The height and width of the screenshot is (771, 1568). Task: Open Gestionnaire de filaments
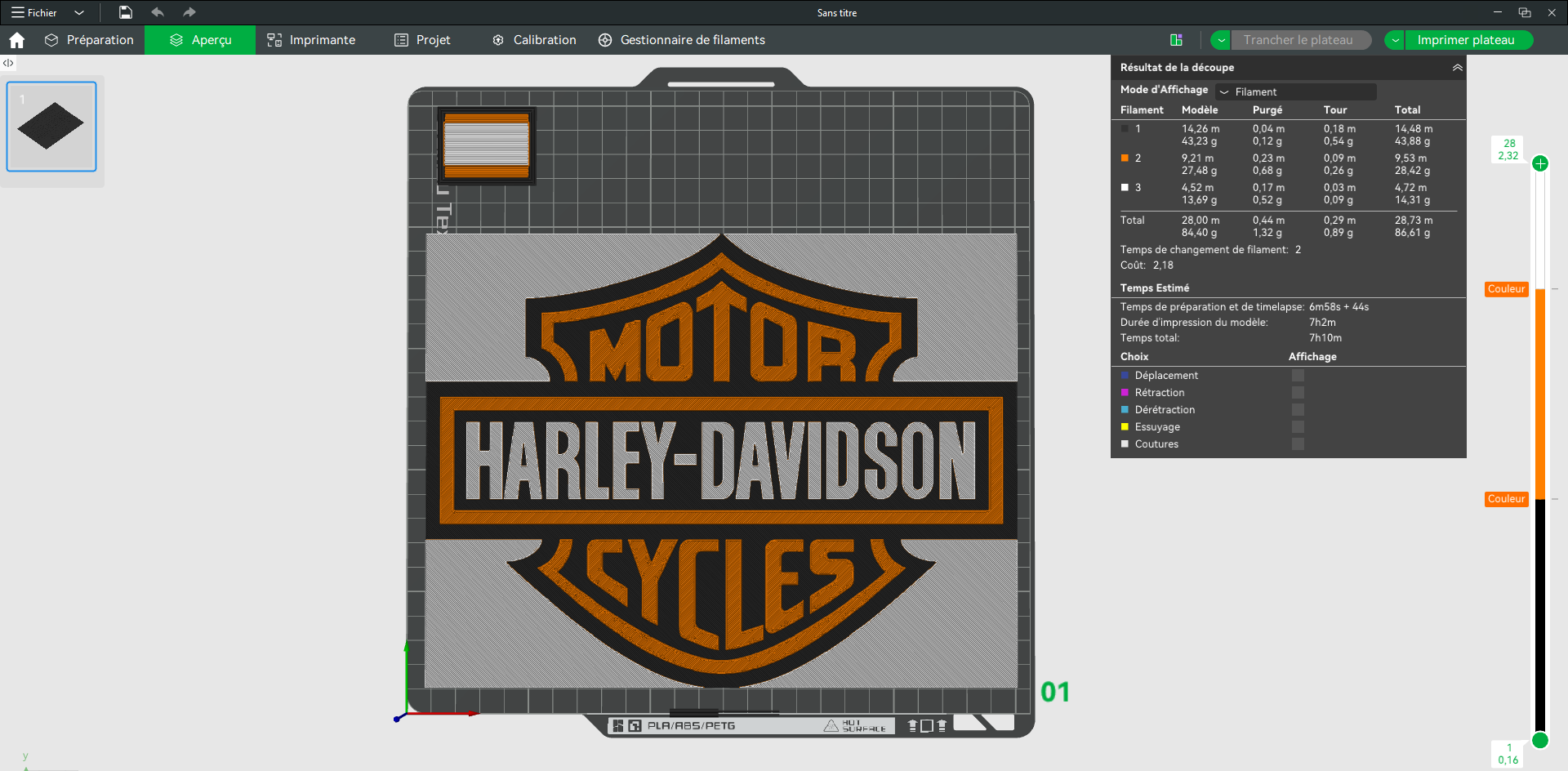(x=682, y=40)
